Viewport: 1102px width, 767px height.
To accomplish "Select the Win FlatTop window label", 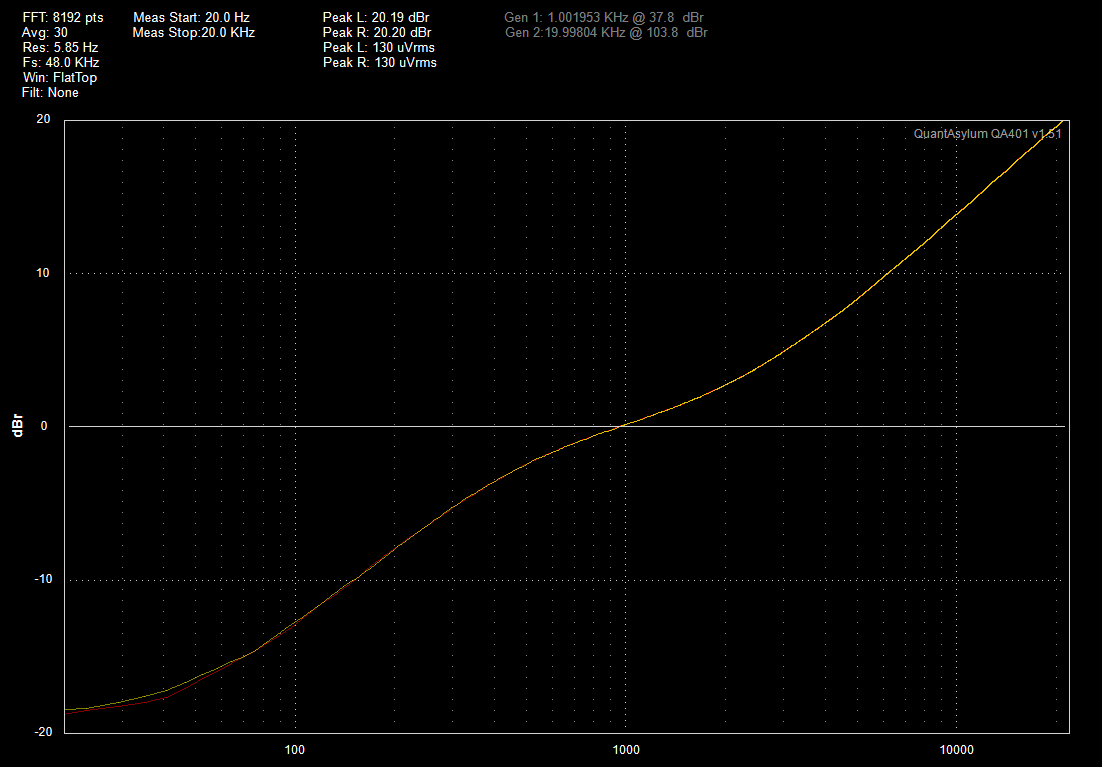I will (59, 77).
